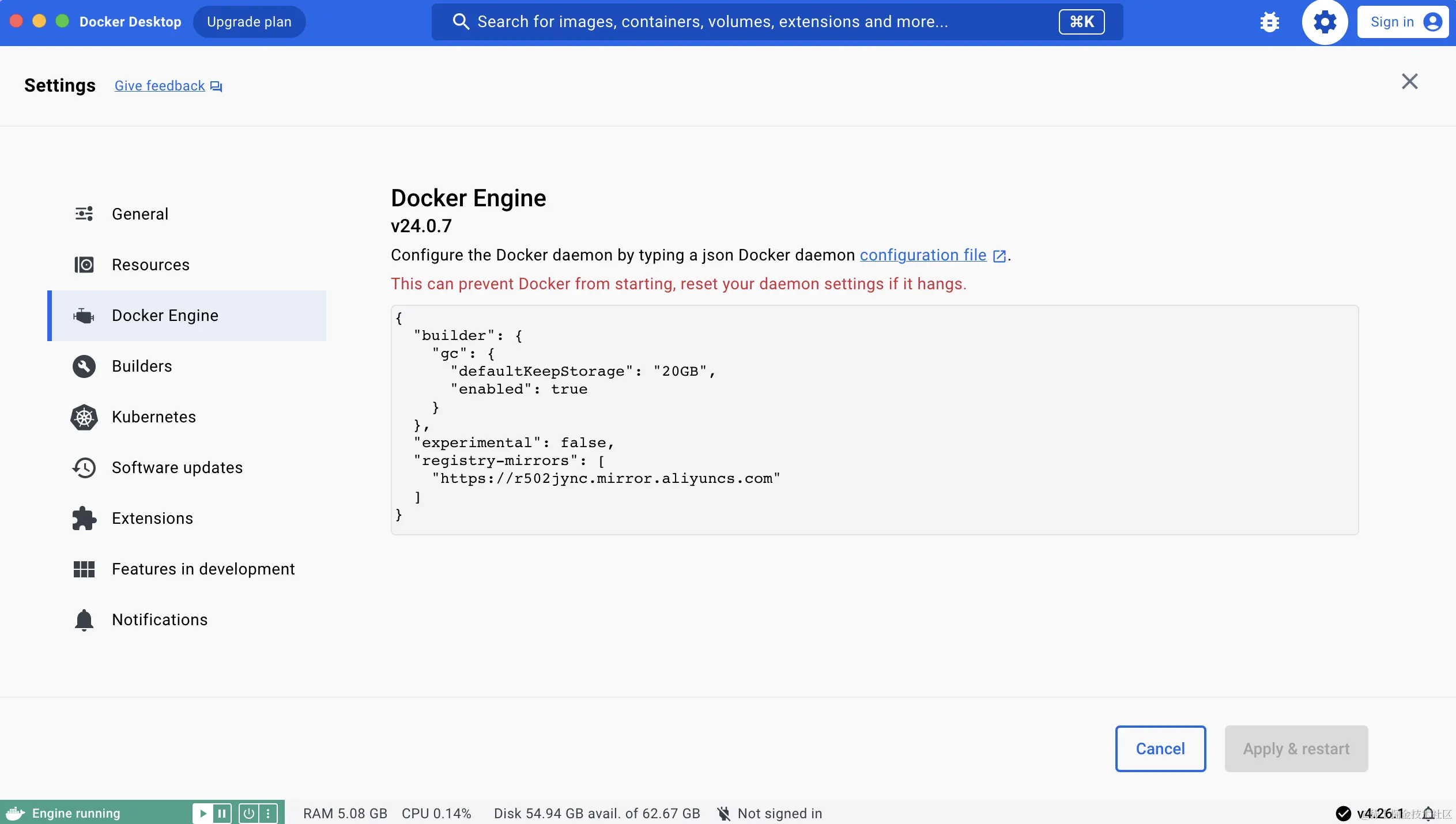This screenshot has width=1456, height=824.
Task: Click the Give feedback link
Action: click(160, 86)
